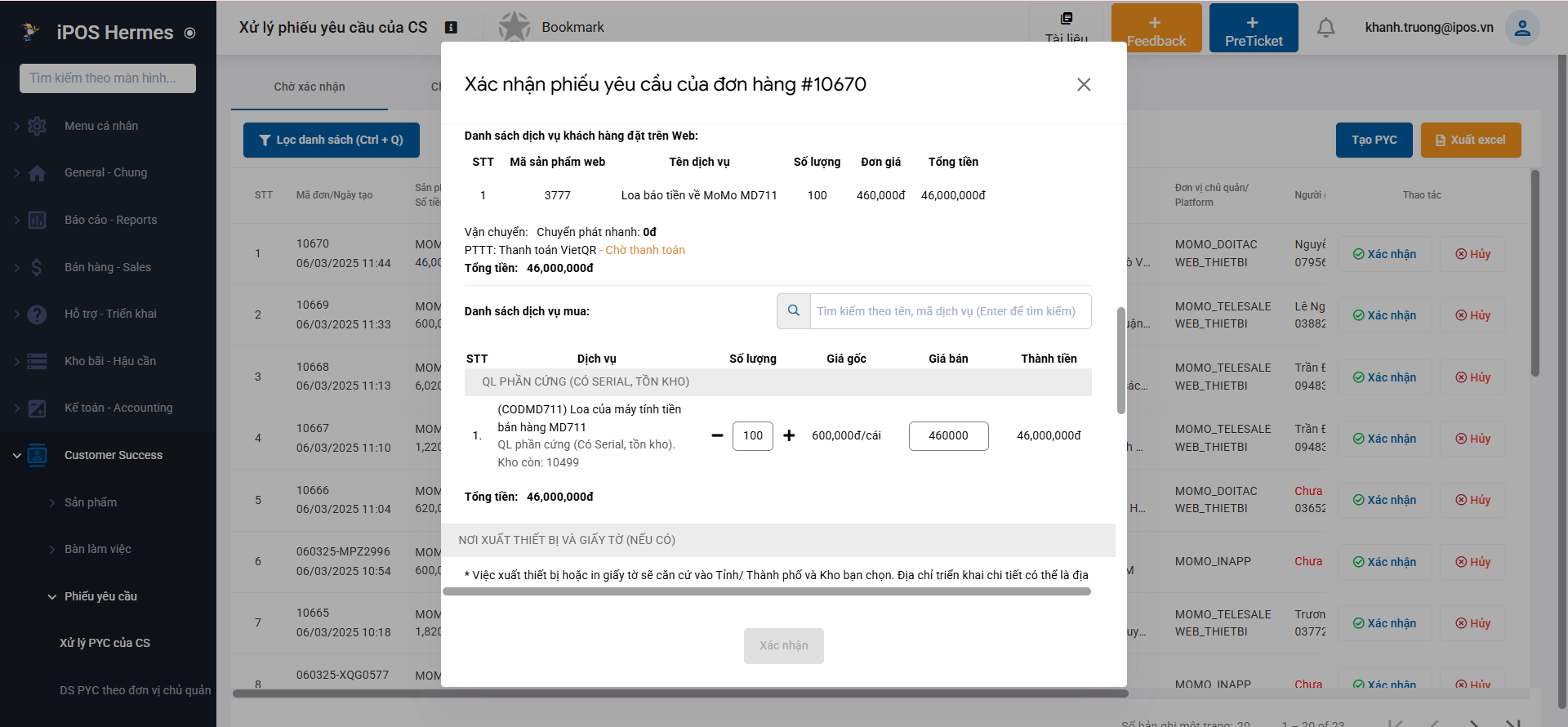Screen dimensions: 1568x727
Task: Select the Menu cá nhân menu label
Action: pyautogui.click(x=101, y=126)
